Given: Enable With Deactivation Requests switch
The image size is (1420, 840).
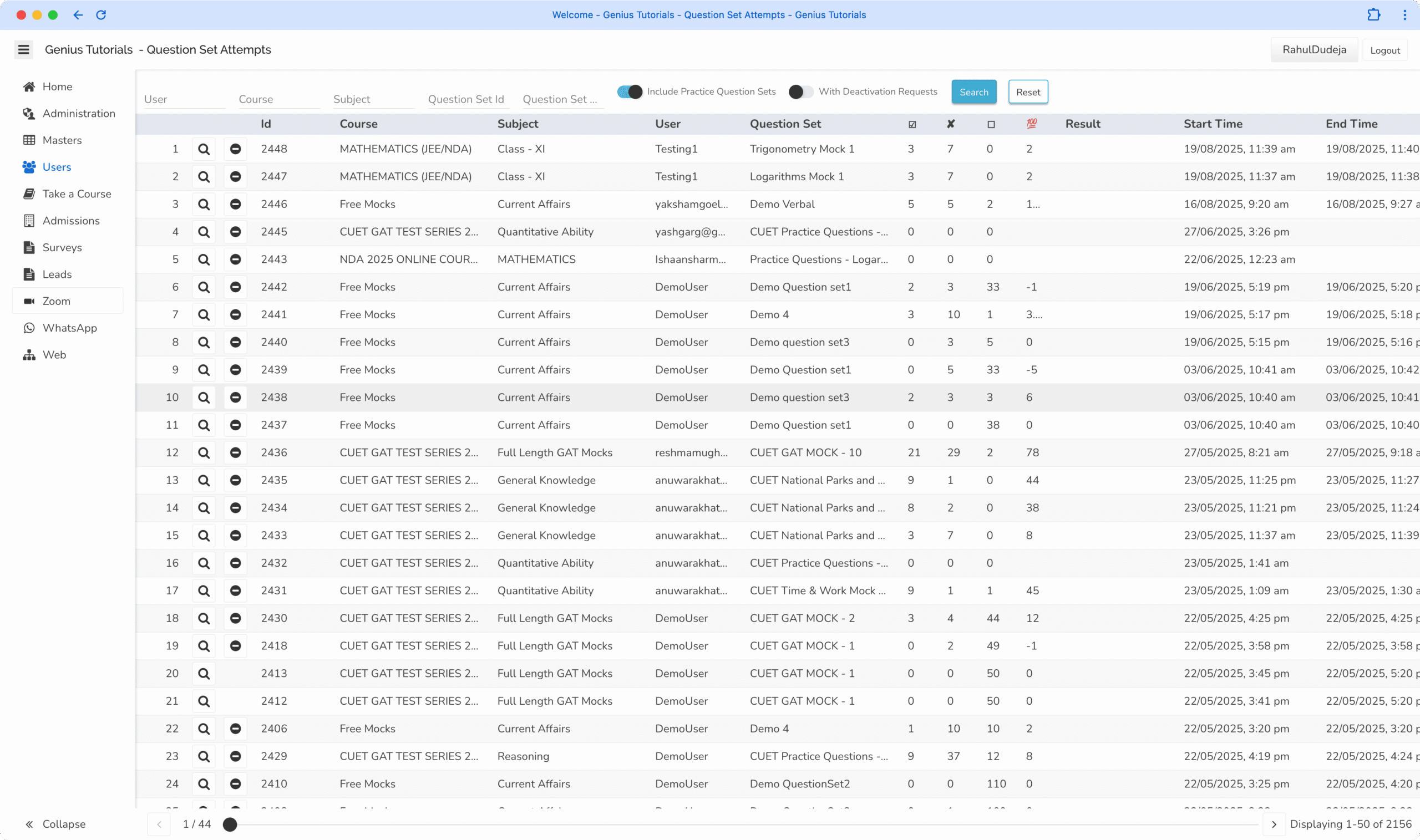Looking at the screenshot, I should coord(800,91).
